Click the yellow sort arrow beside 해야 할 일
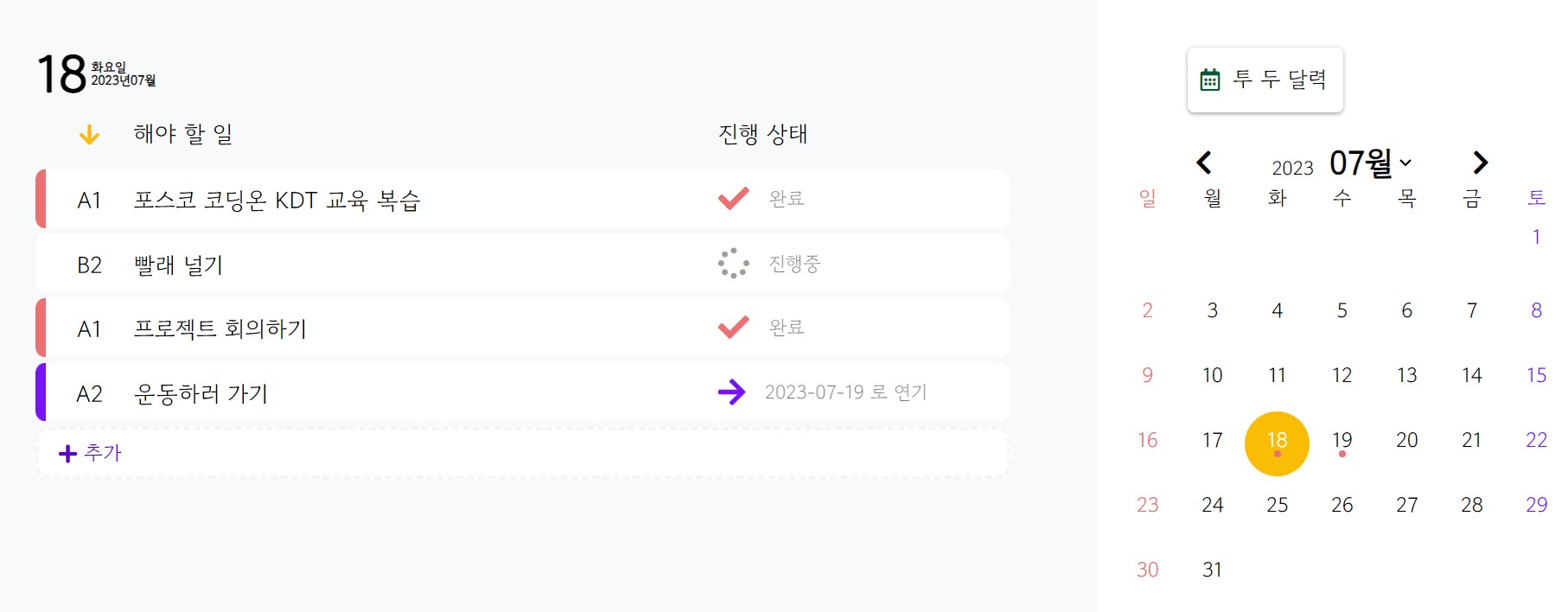The image size is (1568, 612). [89, 135]
